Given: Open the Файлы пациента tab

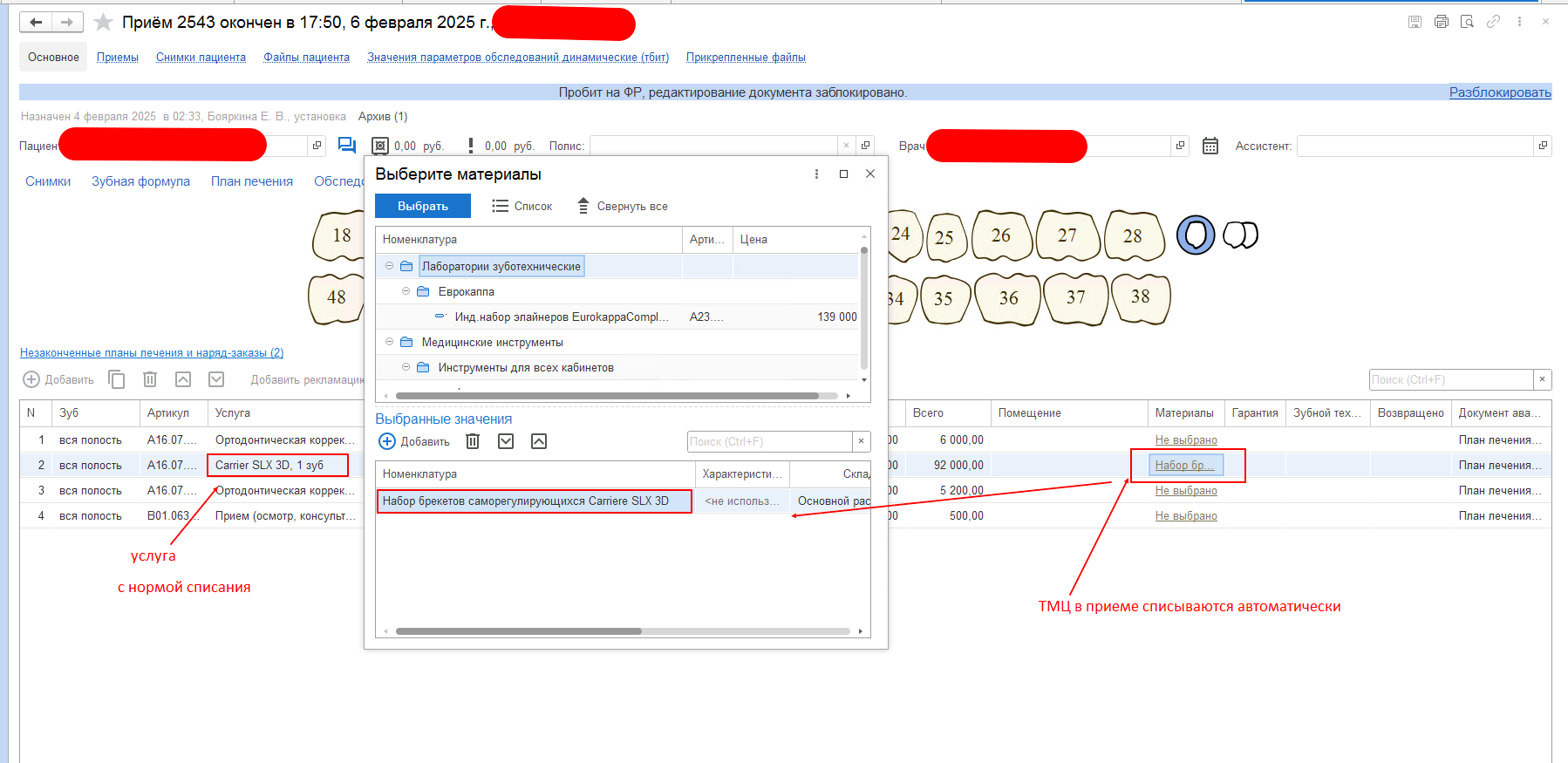Looking at the screenshot, I should point(307,58).
